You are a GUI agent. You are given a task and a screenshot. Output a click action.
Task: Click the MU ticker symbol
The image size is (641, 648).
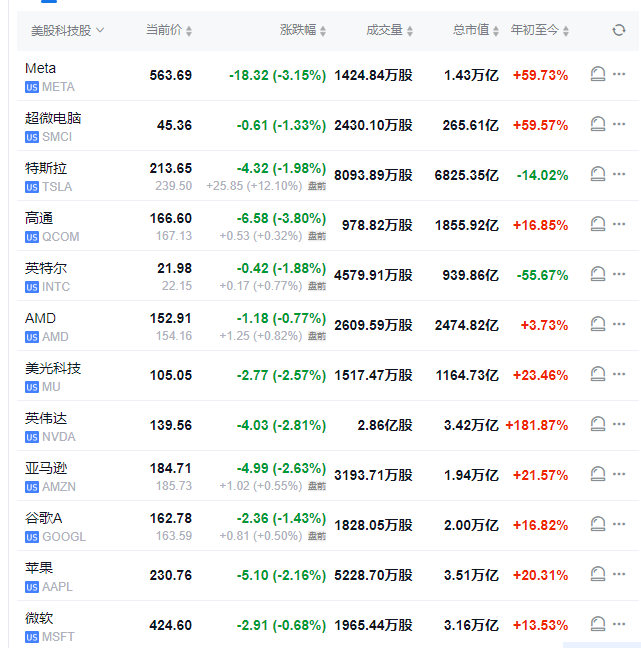[x=51, y=387]
